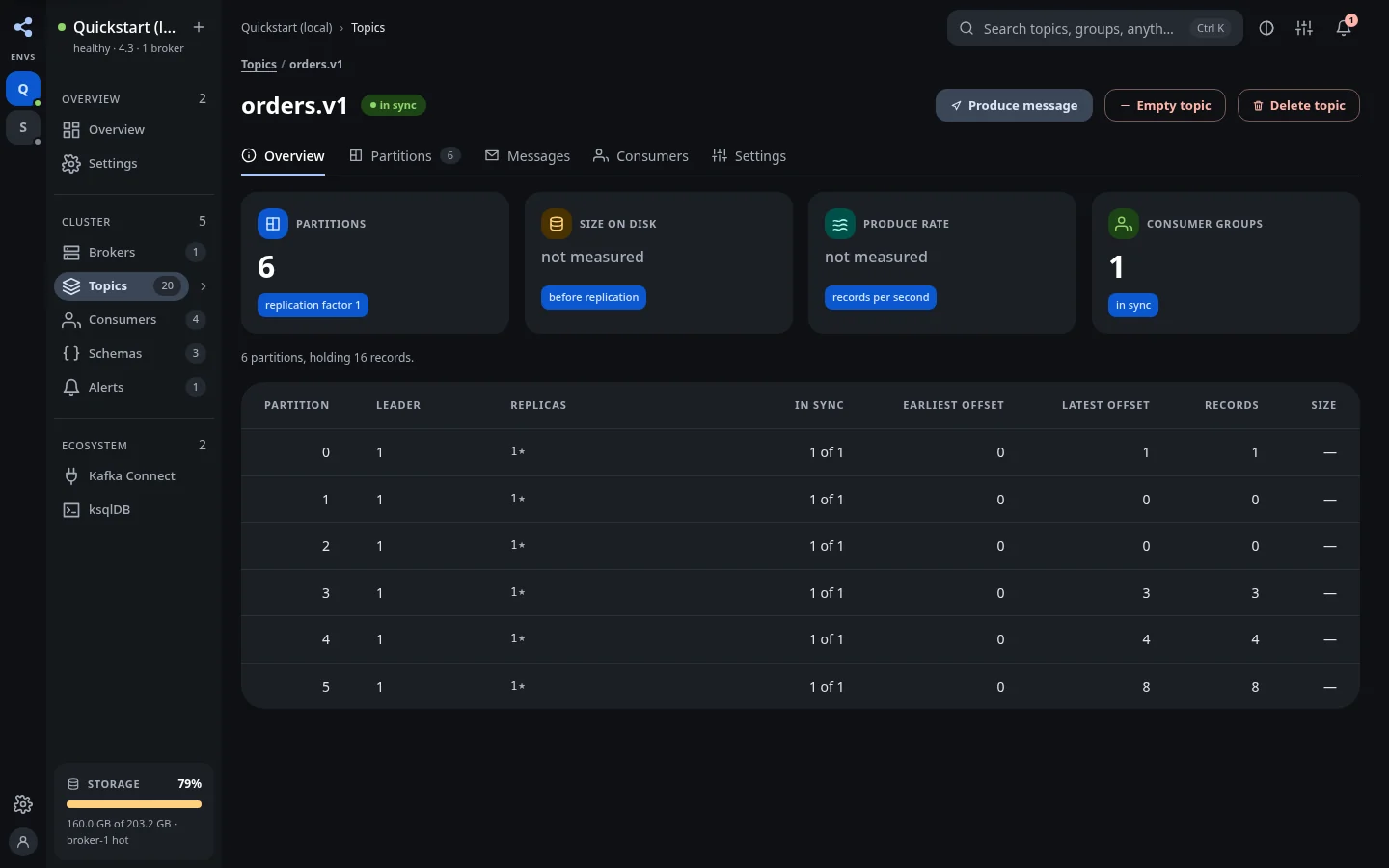Open Kafka Connect from the sidebar
This screenshot has height=868, width=1389.
(134, 475)
